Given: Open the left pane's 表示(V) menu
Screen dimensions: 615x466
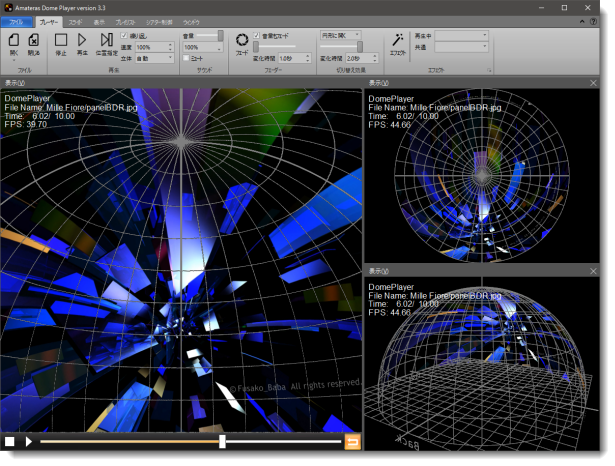Looking at the screenshot, I should pos(15,83).
